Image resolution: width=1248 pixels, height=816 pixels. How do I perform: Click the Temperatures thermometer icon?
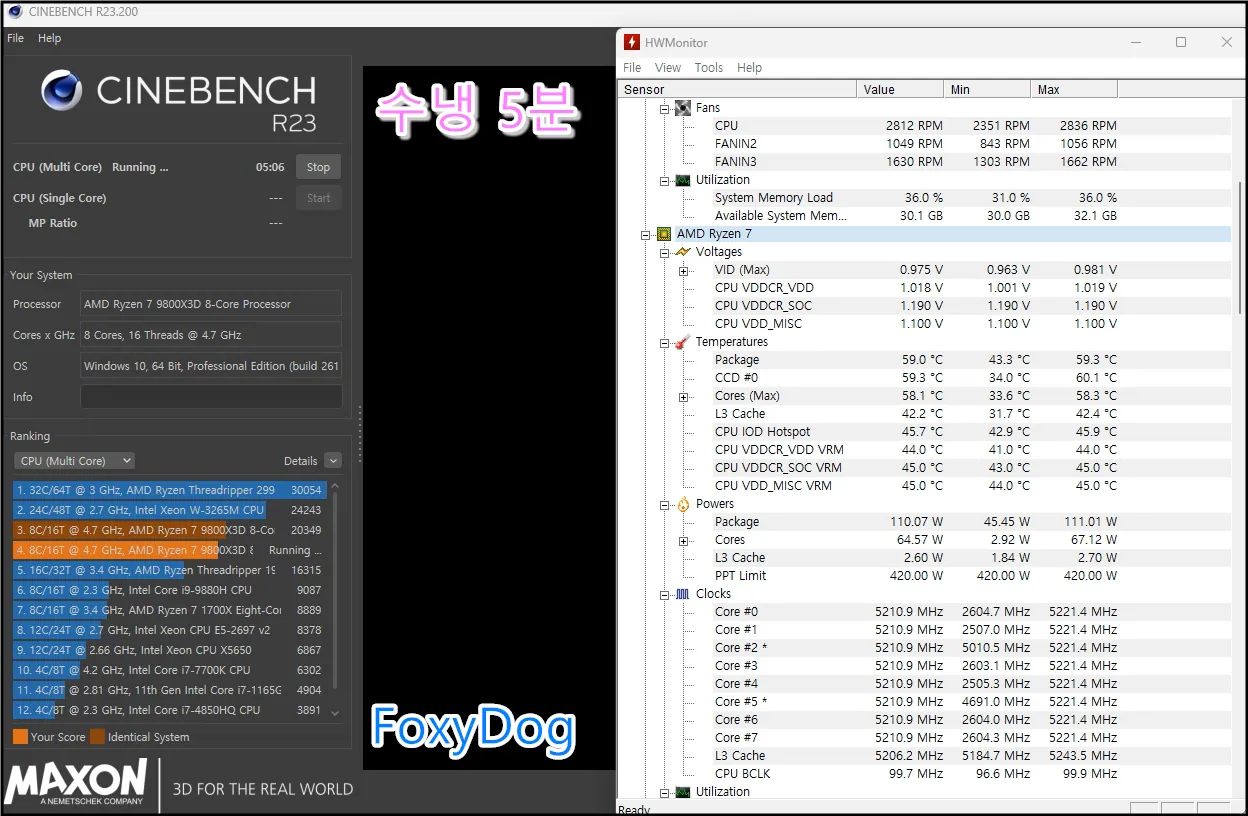[683, 342]
